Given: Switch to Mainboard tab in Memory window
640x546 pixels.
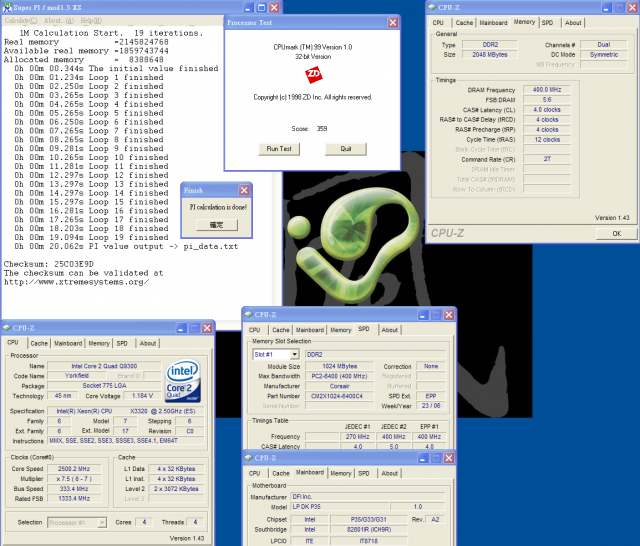Looking at the screenshot, I should pos(493,23).
